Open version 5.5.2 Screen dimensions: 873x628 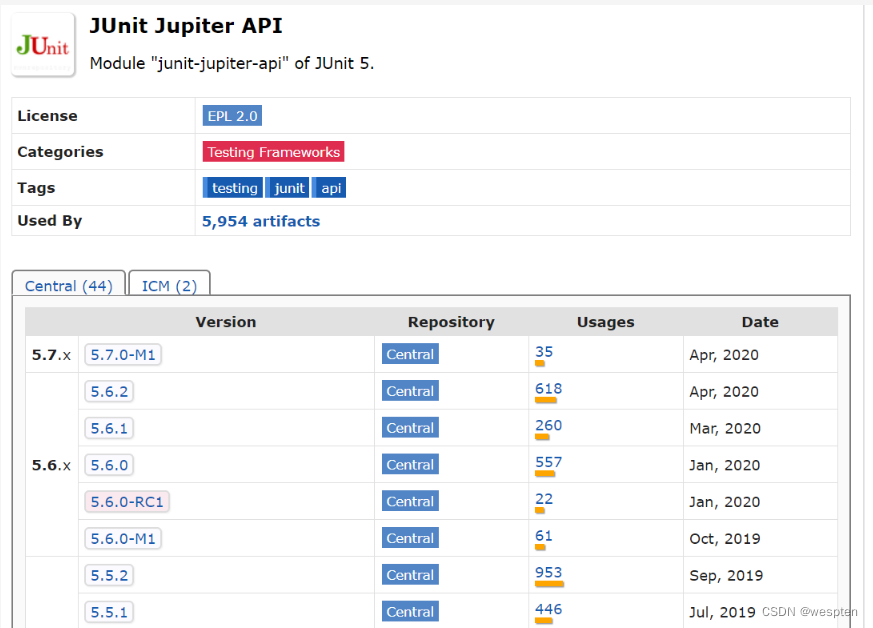tap(109, 575)
